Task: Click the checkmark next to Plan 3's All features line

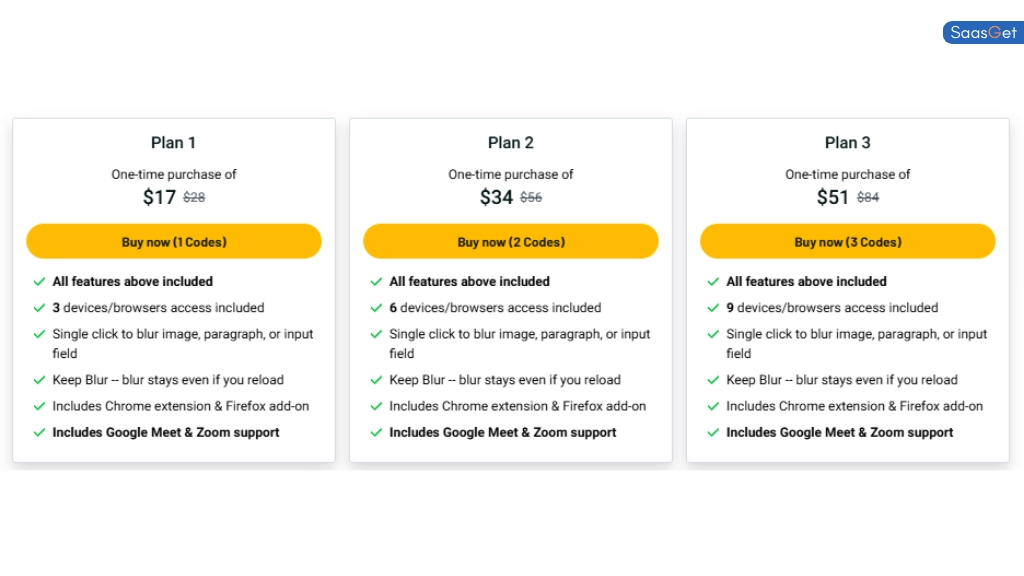Action: tap(714, 282)
